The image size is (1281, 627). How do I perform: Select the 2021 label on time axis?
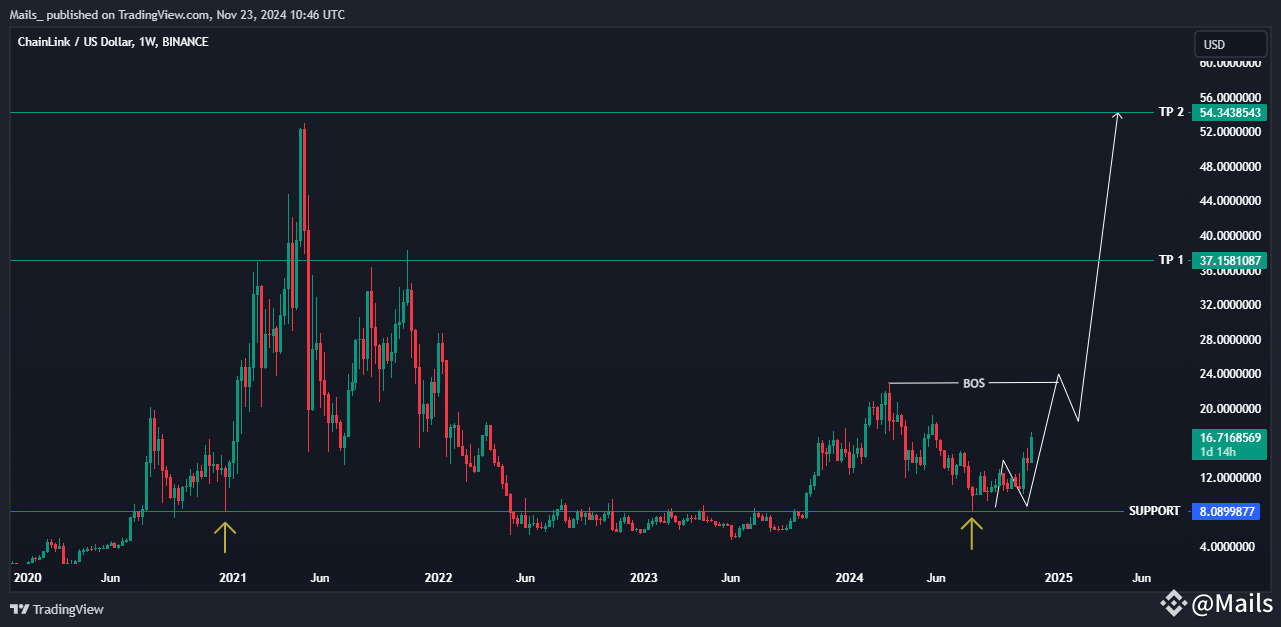point(232,578)
